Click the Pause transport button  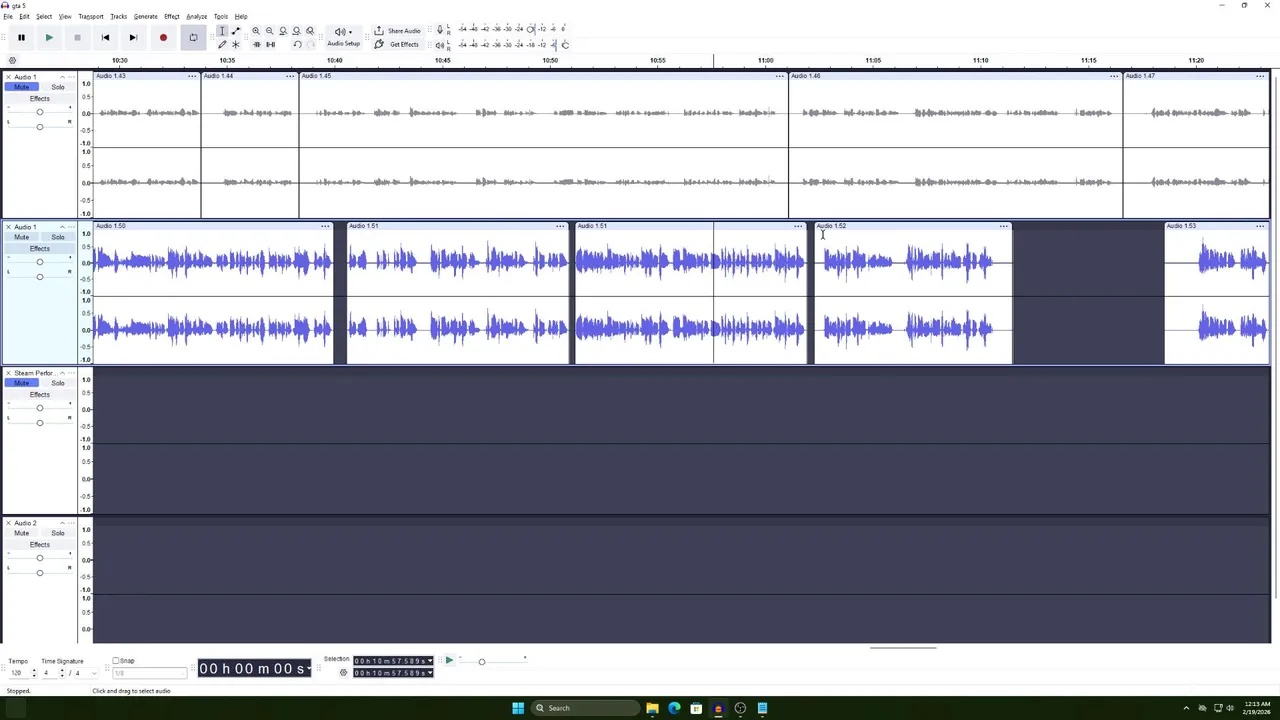21,38
